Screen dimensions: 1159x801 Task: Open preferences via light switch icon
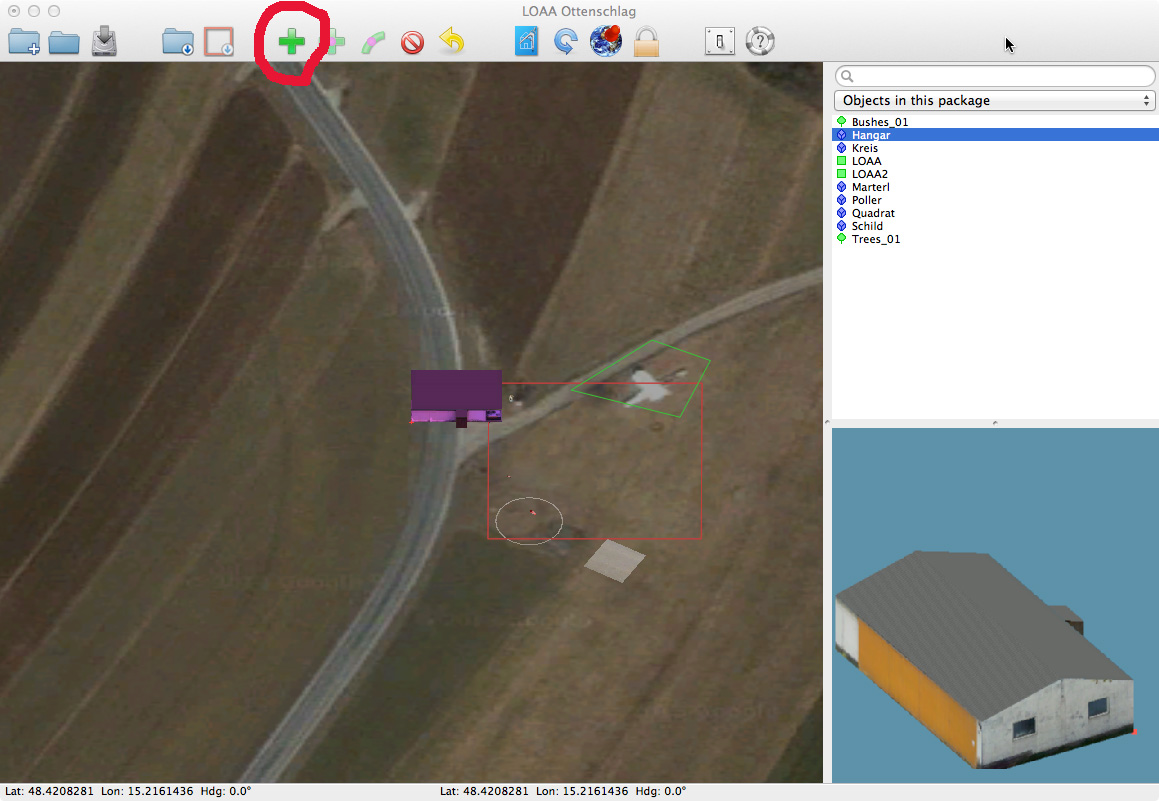pos(720,42)
